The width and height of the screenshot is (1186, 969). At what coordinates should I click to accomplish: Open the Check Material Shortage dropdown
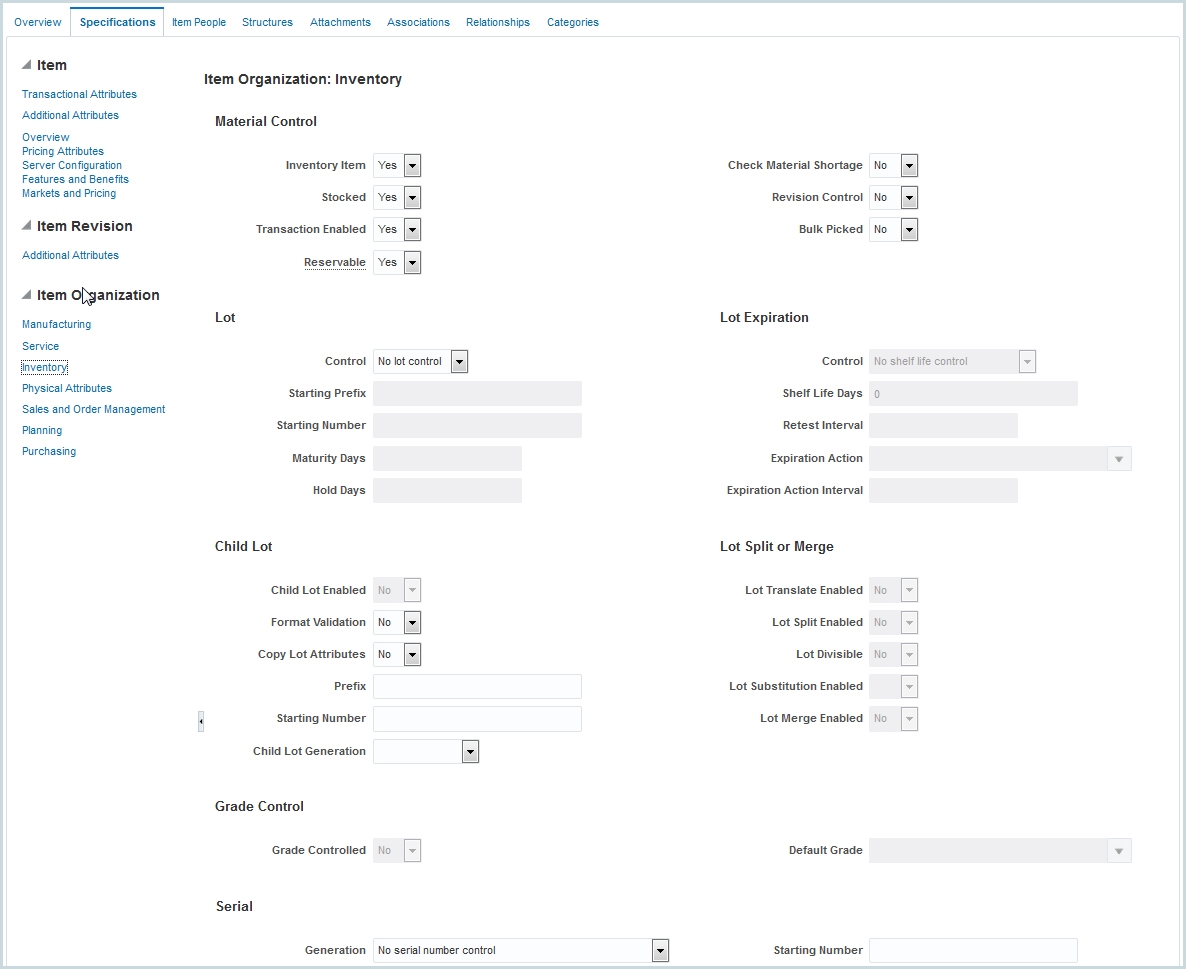tap(908, 166)
